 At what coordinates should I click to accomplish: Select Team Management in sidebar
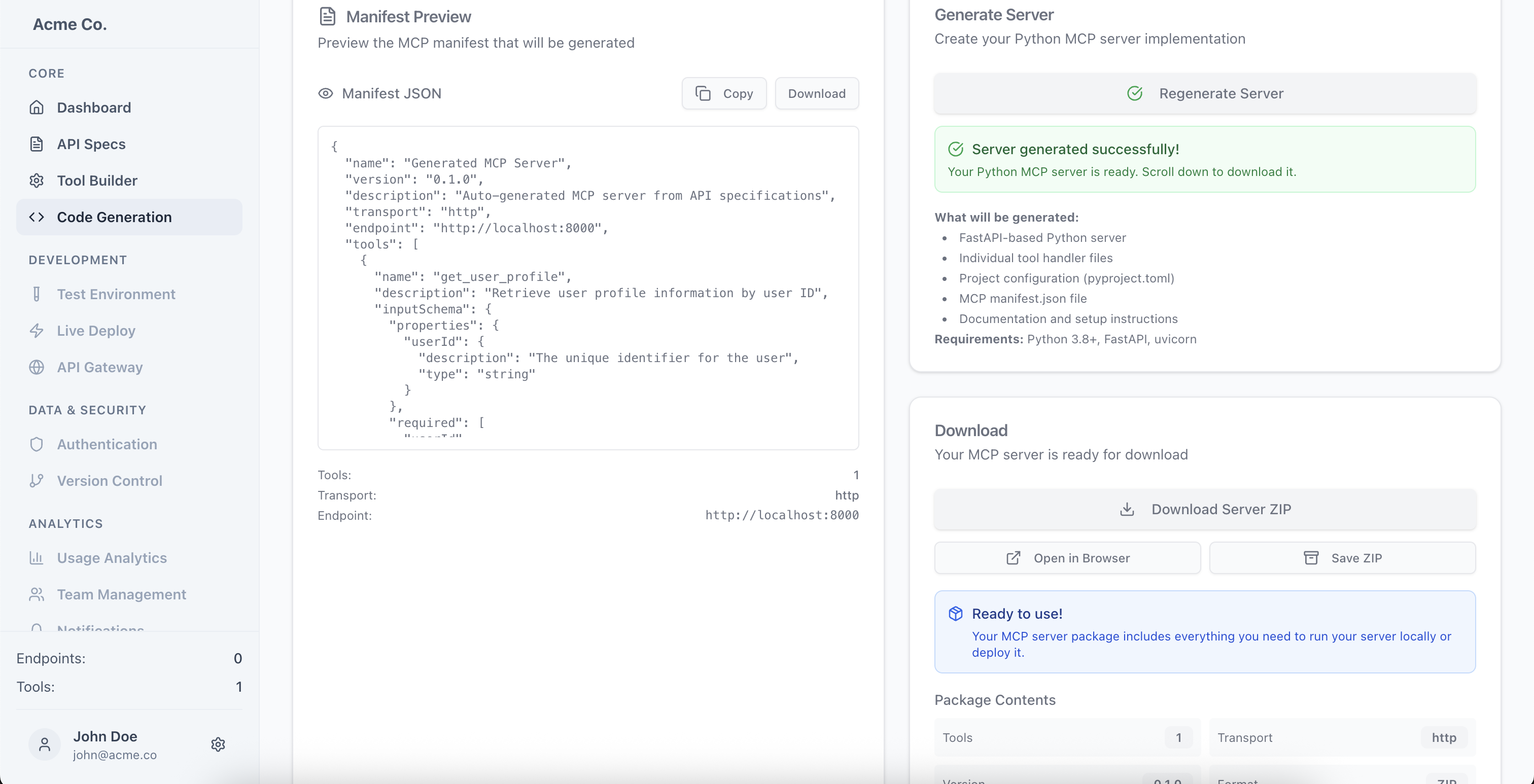(x=121, y=594)
